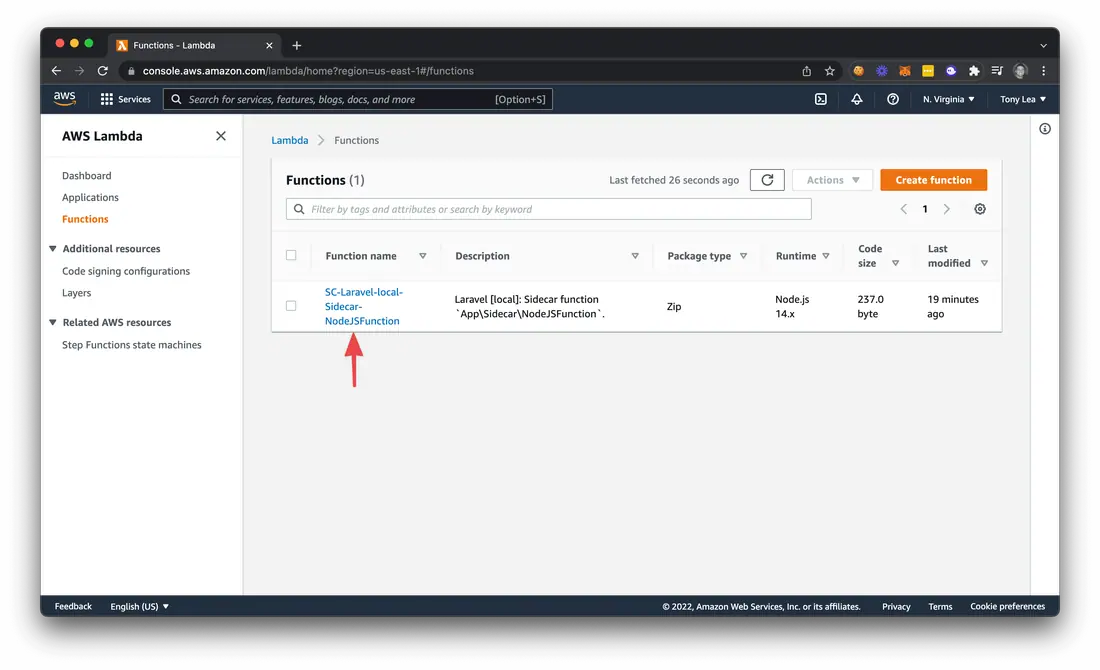The image size is (1100, 670).
Task: Click the share page icon in address bar
Action: coord(807,71)
